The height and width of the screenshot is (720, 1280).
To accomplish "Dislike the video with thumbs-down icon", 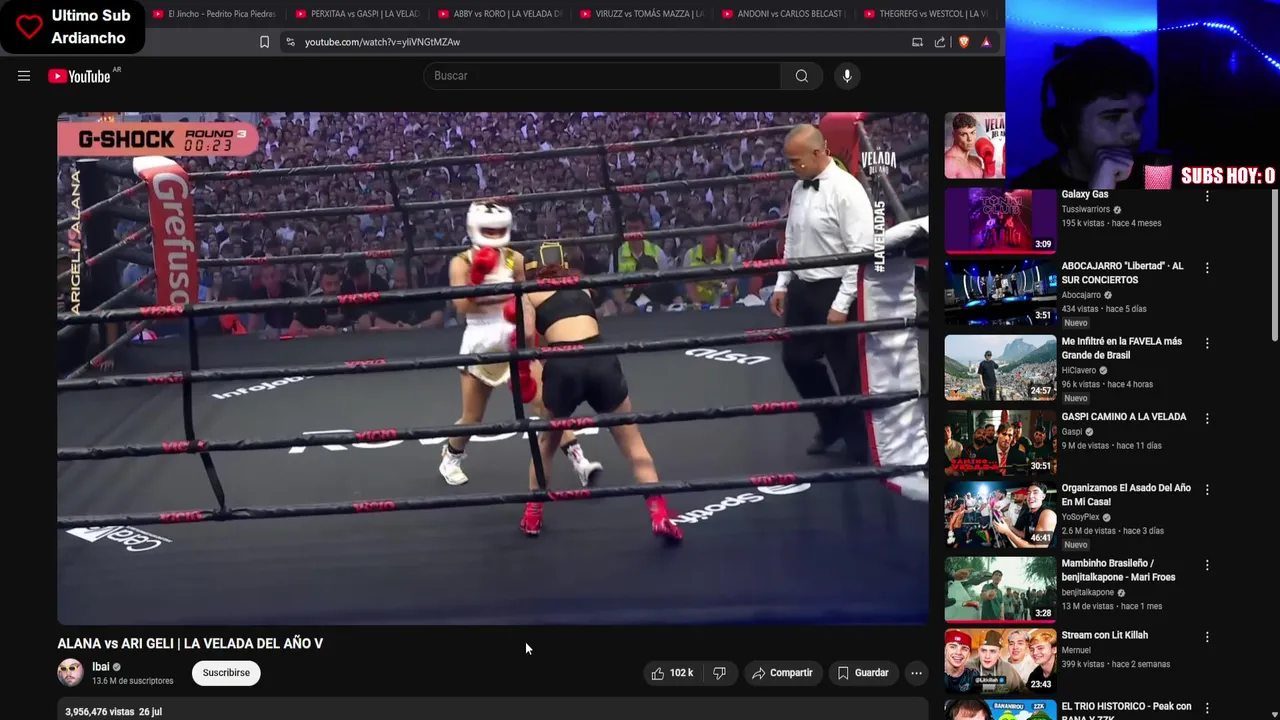I will click(x=719, y=673).
